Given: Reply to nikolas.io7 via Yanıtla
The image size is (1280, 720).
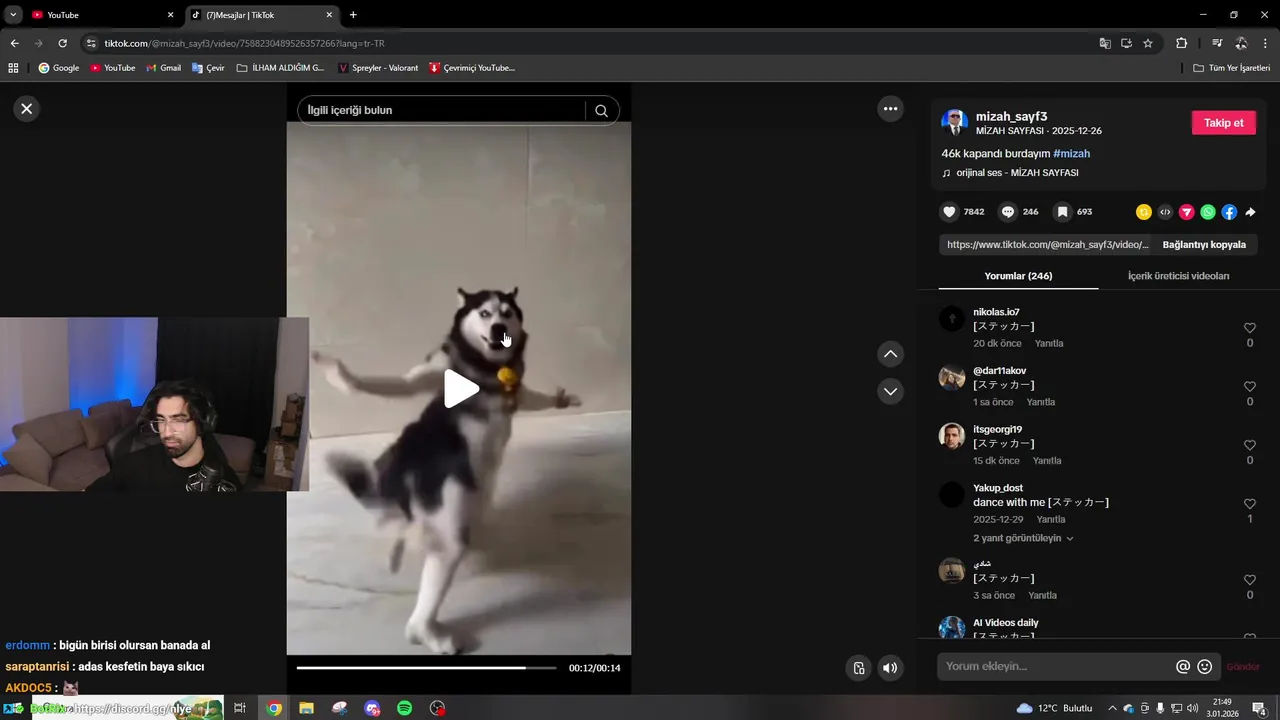Looking at the screenshot, I should (x=1049, y=343).
